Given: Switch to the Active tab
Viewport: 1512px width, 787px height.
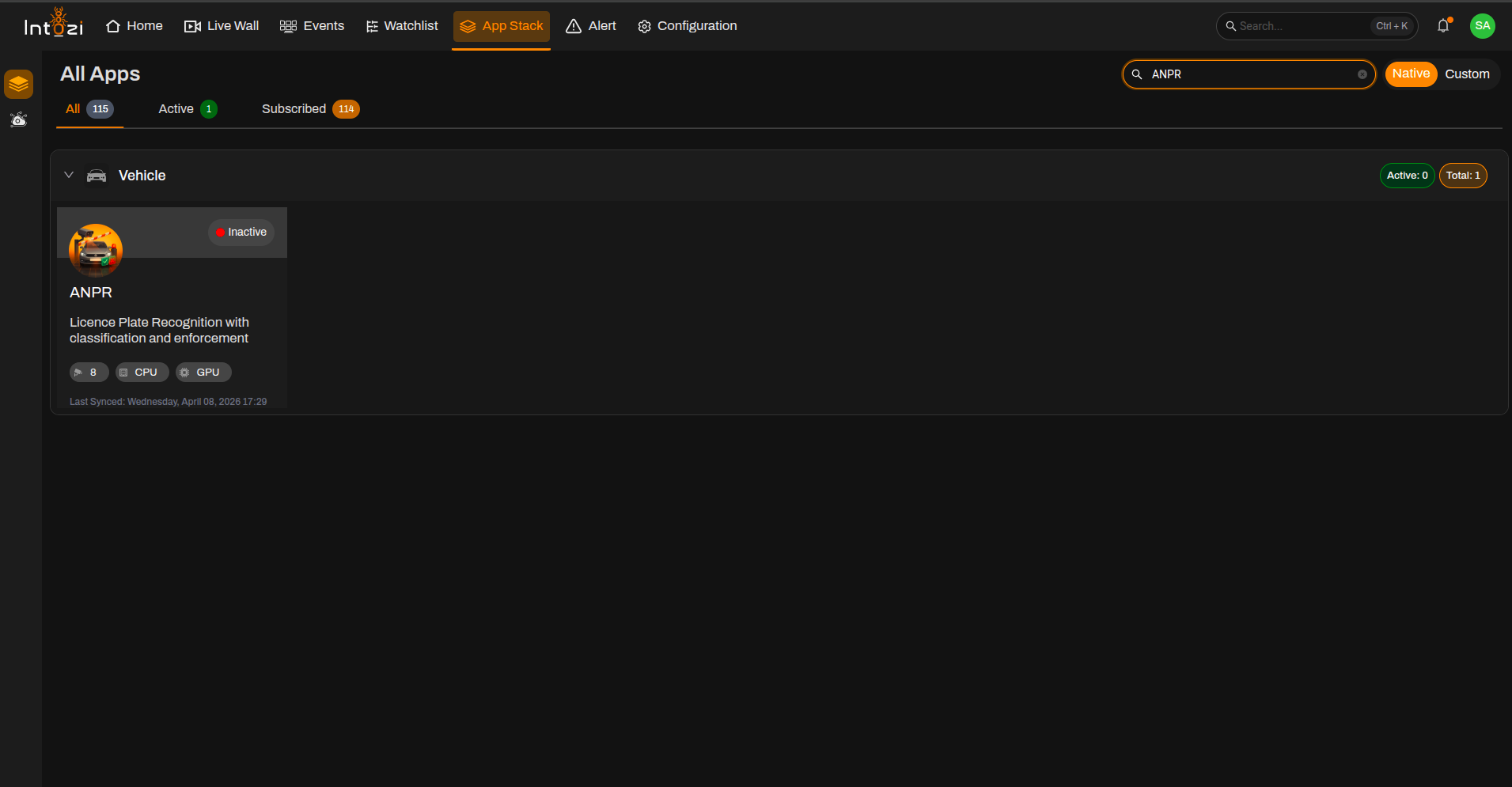Looking at the screenshot, I should click(x=188, y=109).
